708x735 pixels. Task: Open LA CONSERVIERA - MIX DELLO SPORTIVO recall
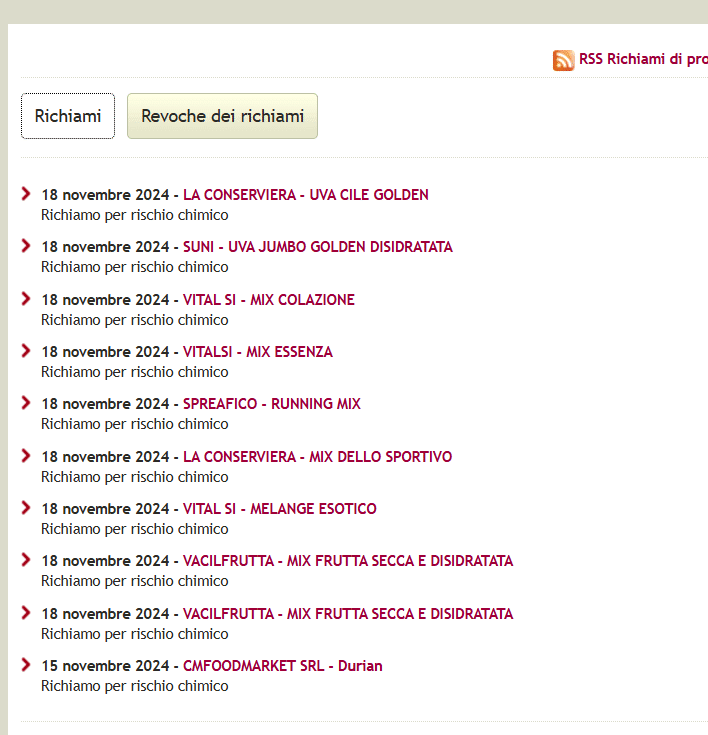pos(317,457)
